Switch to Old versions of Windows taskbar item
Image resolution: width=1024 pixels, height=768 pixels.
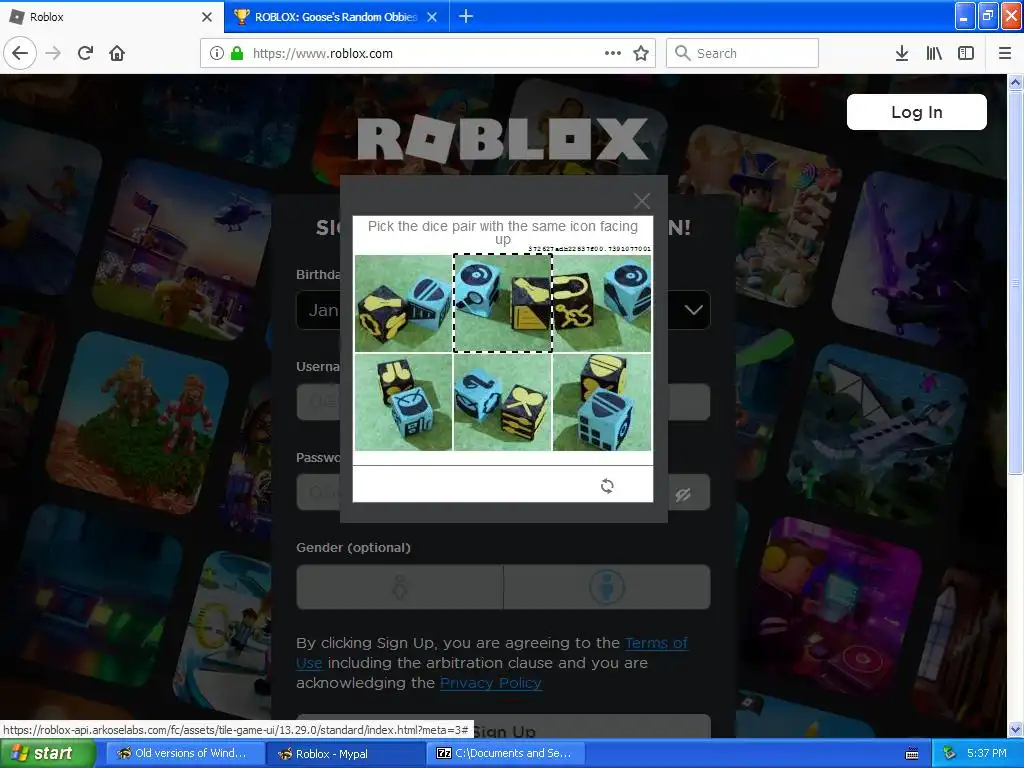185,753
